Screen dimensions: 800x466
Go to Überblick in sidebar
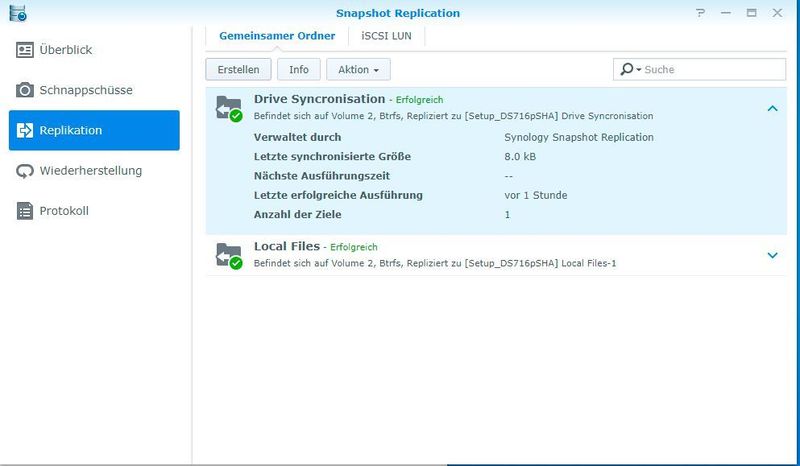tap(94, 50)
